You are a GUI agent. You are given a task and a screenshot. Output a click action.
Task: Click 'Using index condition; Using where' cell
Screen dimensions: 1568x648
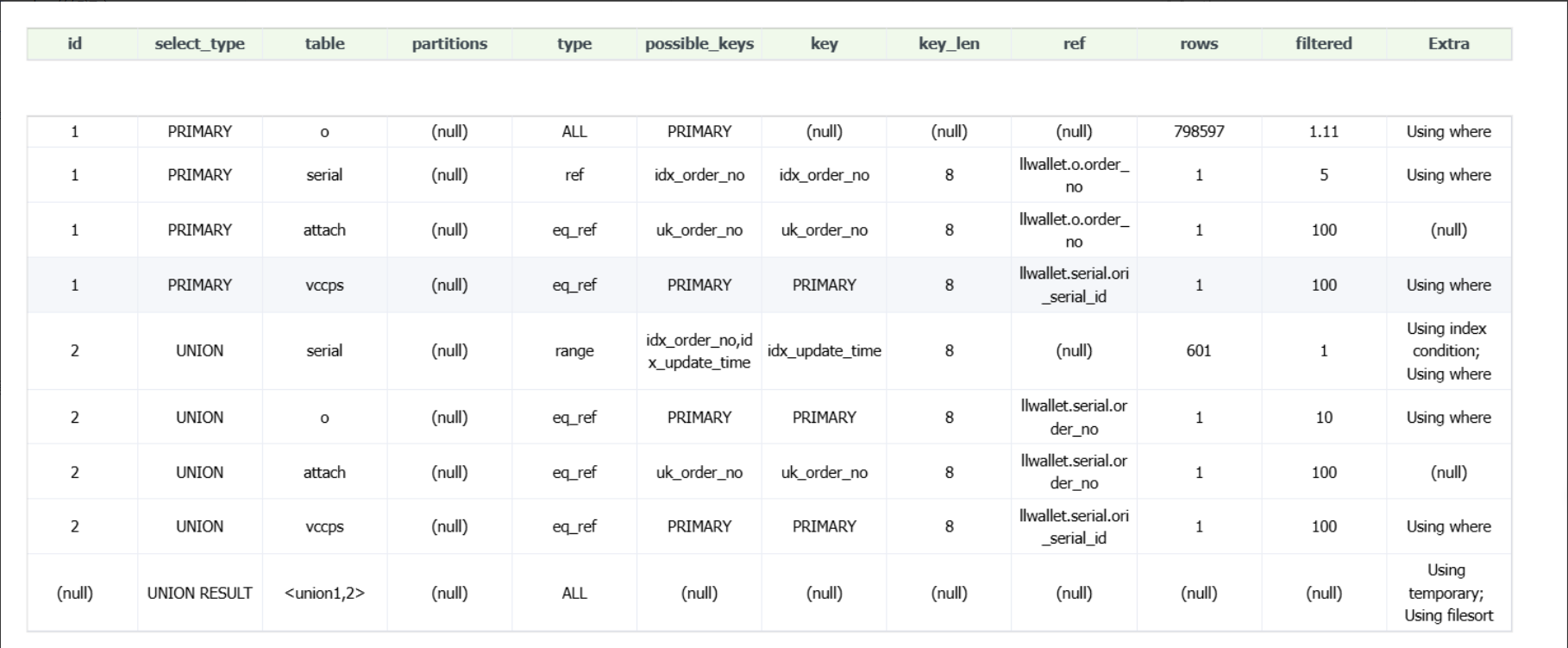[x=1449, y=351]
